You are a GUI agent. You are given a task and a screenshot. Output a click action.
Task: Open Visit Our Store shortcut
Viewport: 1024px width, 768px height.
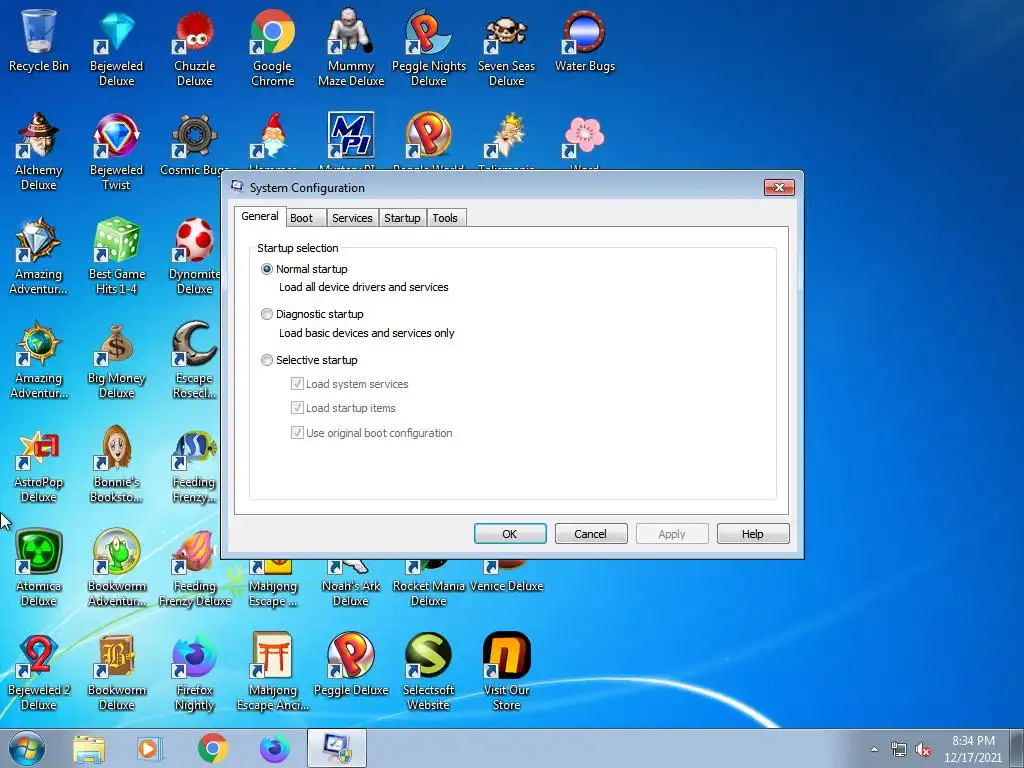[x=507, y=671]
